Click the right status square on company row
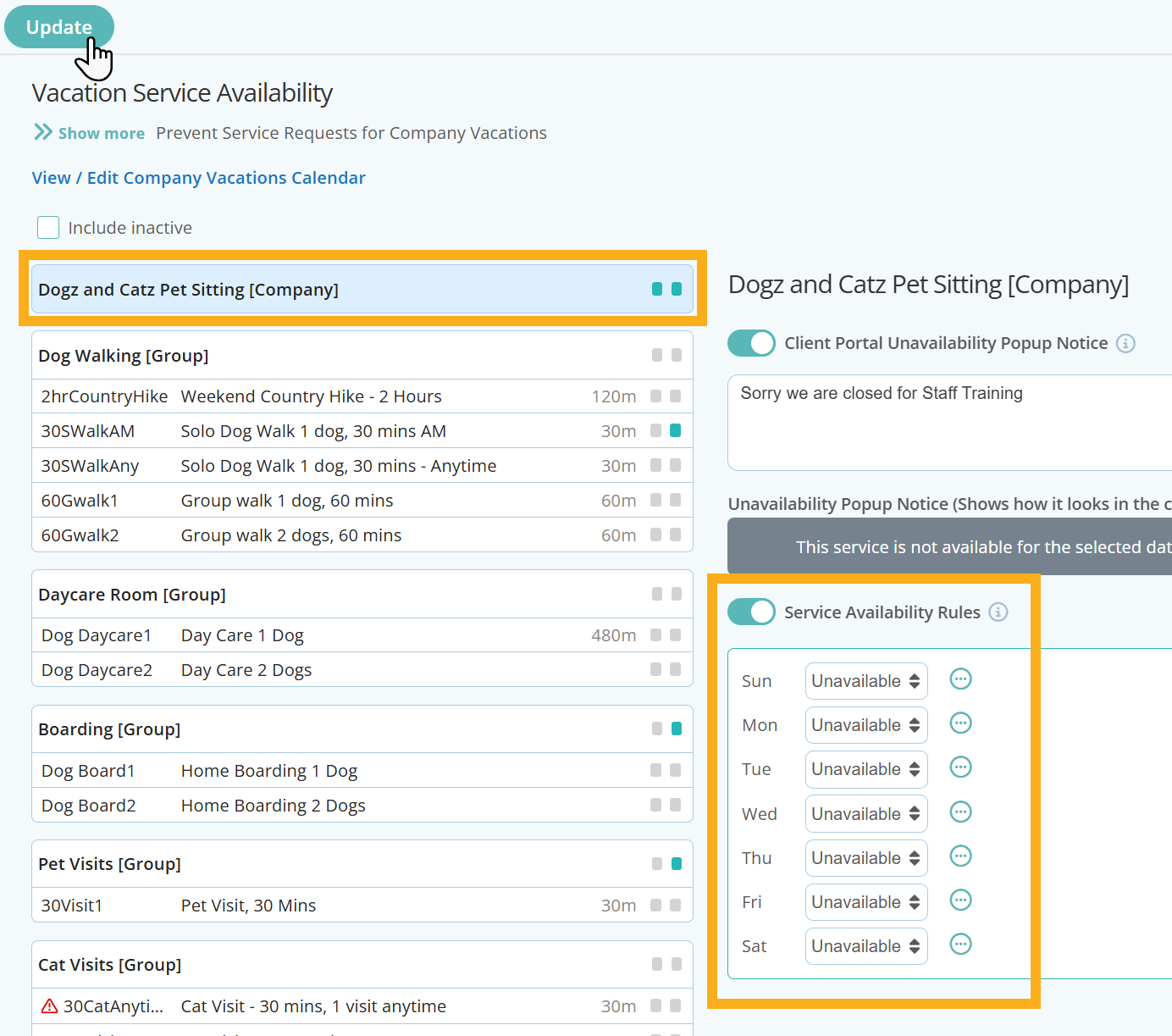This screenshot has height=1036, width=1172. [x=676, y=289]
